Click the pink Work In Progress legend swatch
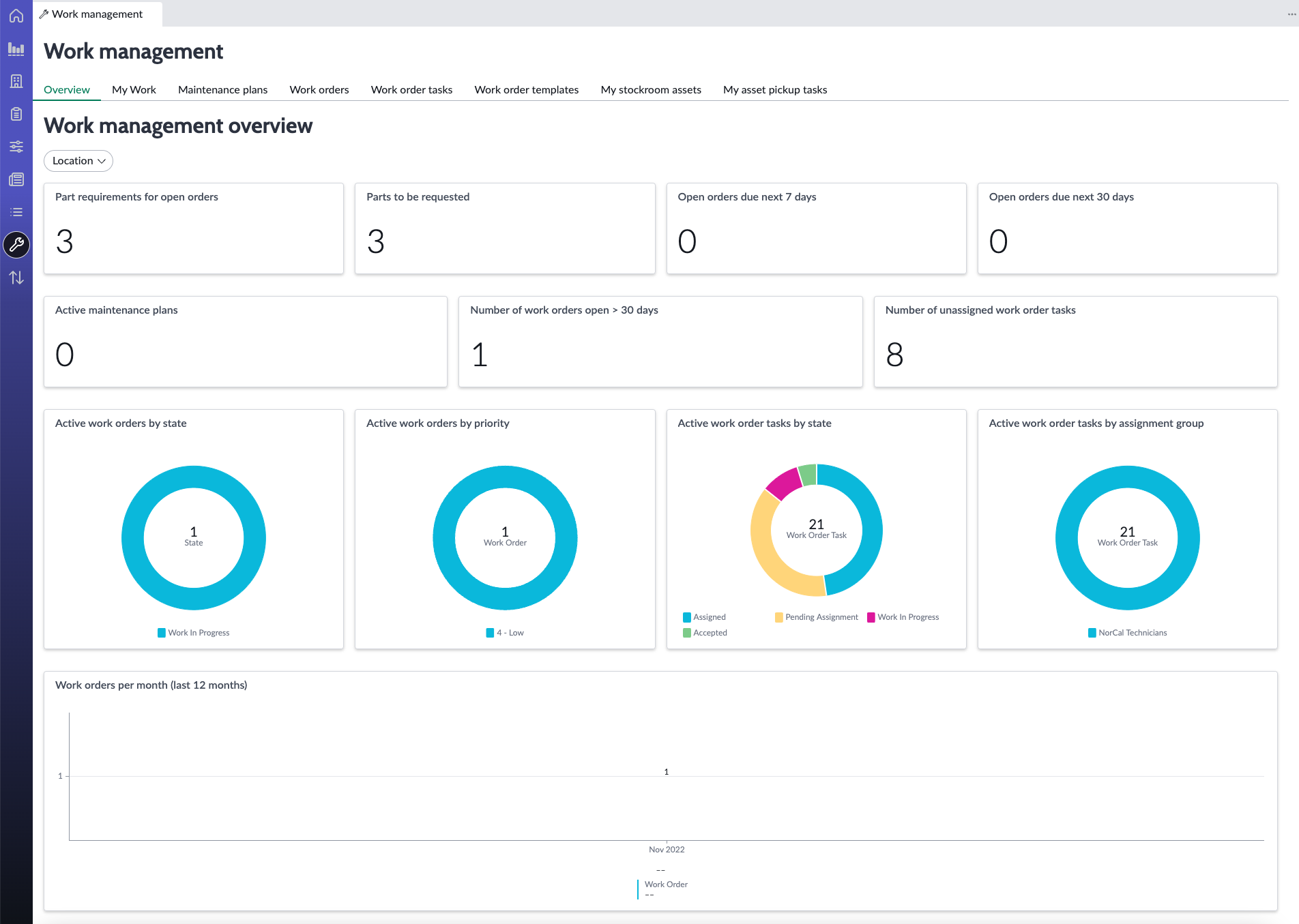 (871, 617)
